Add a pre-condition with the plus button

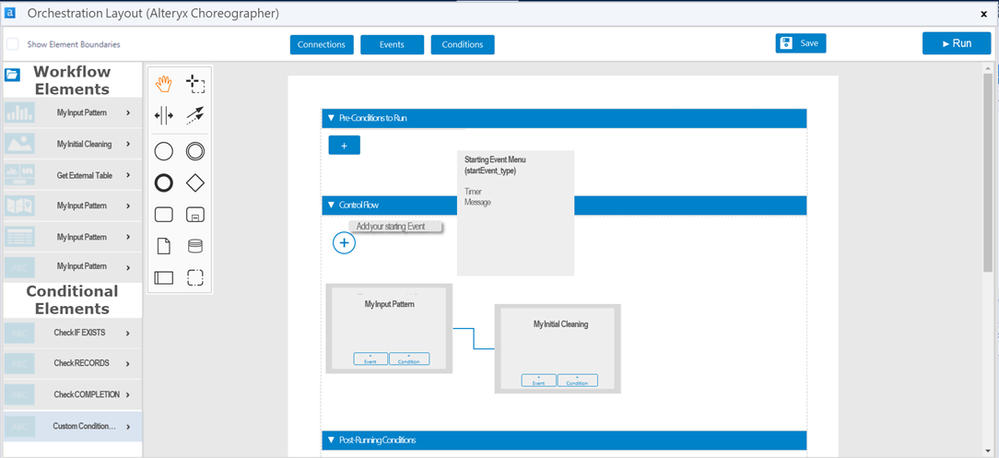coord(344,145)
